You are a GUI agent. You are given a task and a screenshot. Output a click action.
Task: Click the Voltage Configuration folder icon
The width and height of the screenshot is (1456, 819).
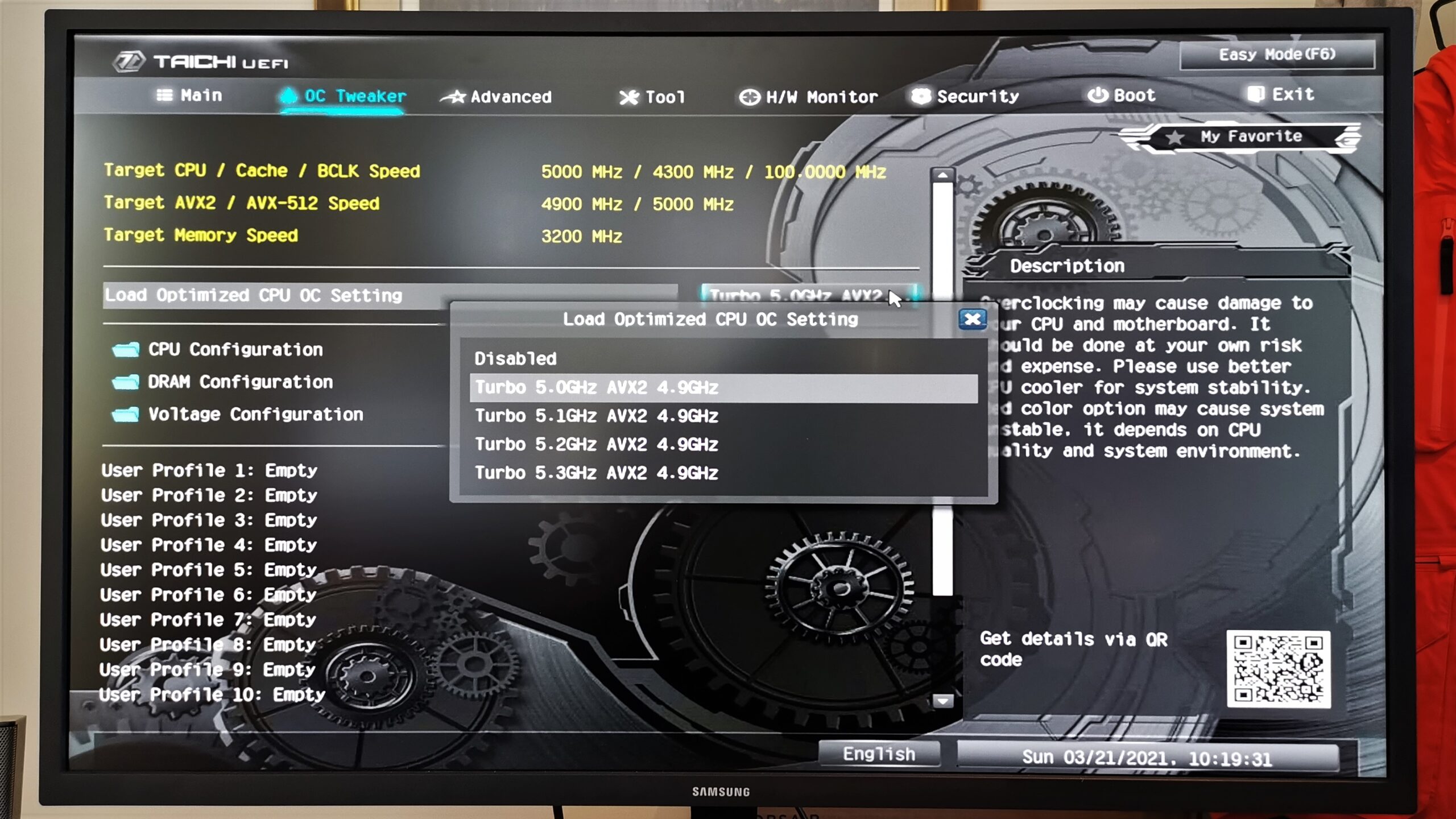(126, 415)
